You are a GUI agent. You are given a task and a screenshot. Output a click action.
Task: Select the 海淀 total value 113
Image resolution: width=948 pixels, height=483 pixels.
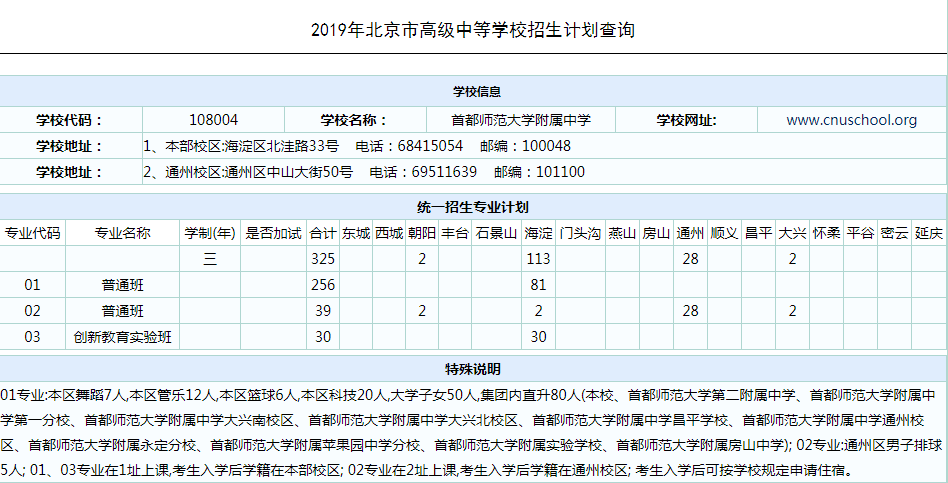click(538, 259)
